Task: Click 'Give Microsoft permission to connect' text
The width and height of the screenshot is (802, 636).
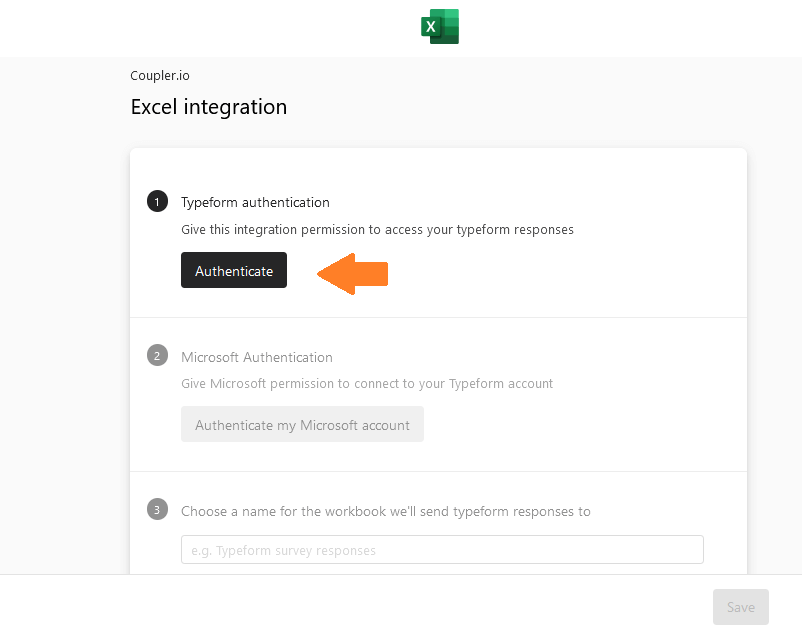Action: click(367, 384)
